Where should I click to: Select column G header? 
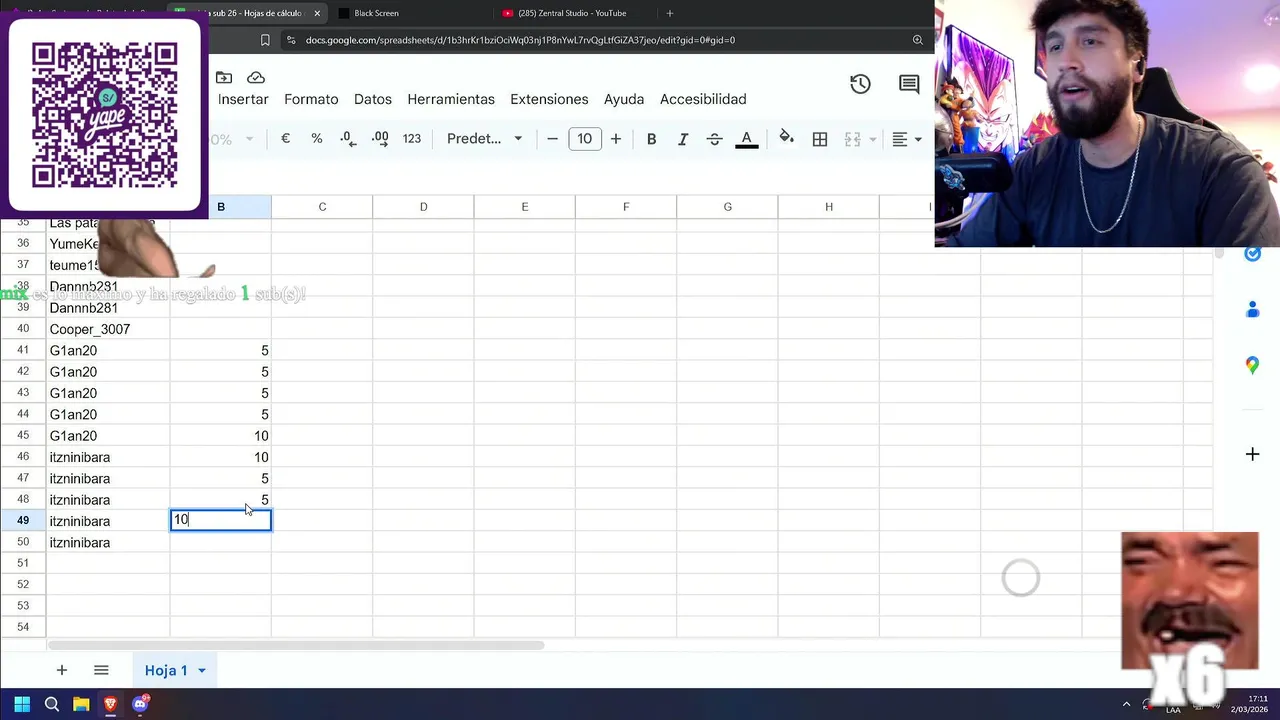pos(727,207)
